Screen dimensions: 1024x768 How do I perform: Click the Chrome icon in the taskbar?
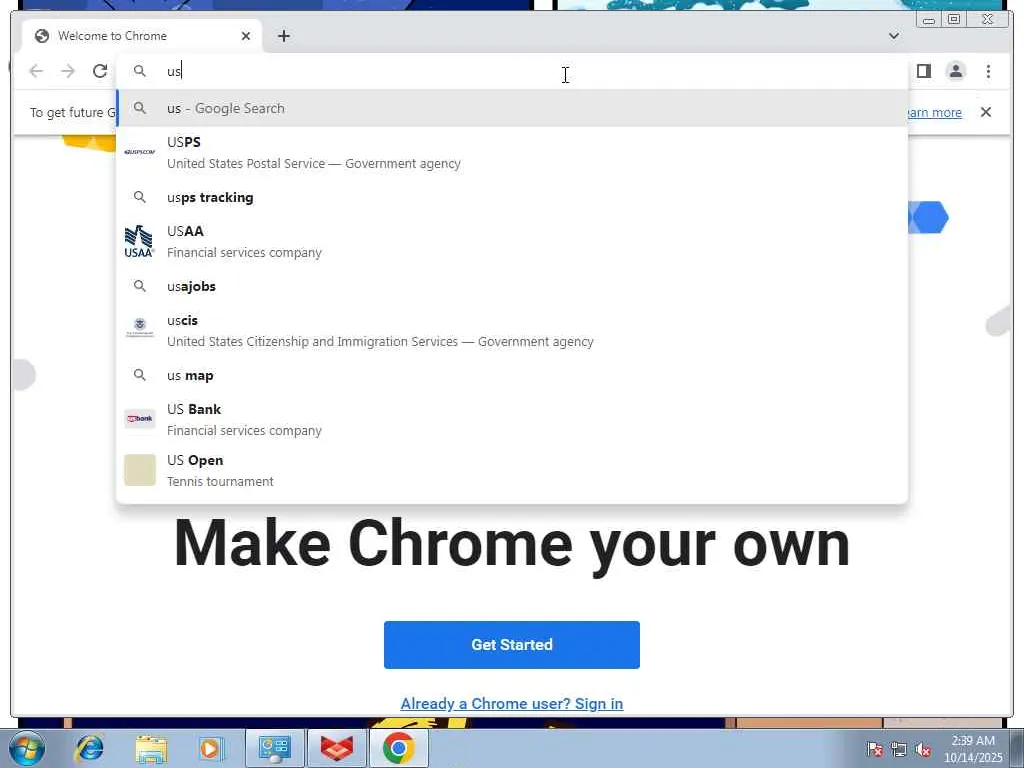399,748
